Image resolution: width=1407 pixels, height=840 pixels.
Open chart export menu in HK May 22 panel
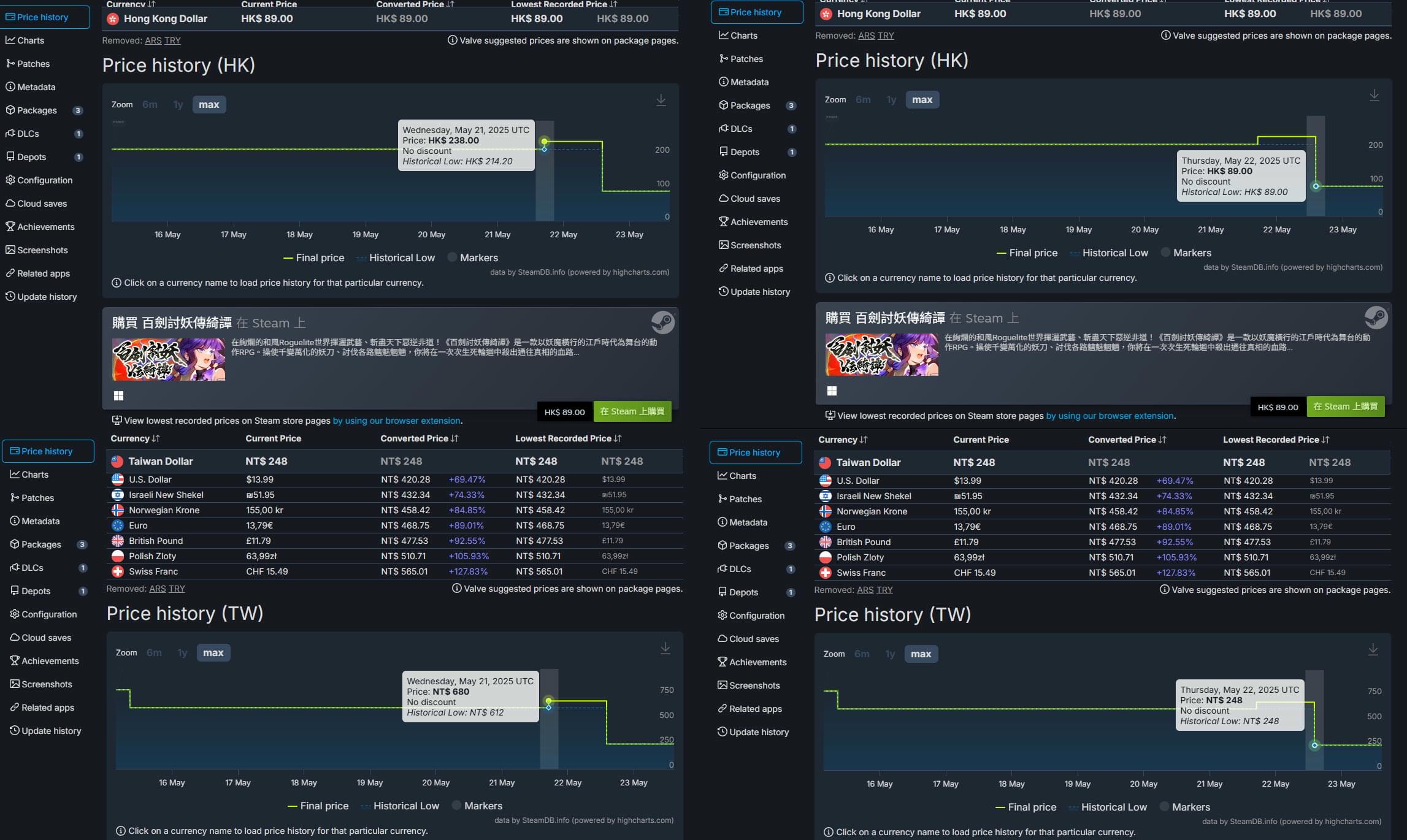tap(1374, 95)
